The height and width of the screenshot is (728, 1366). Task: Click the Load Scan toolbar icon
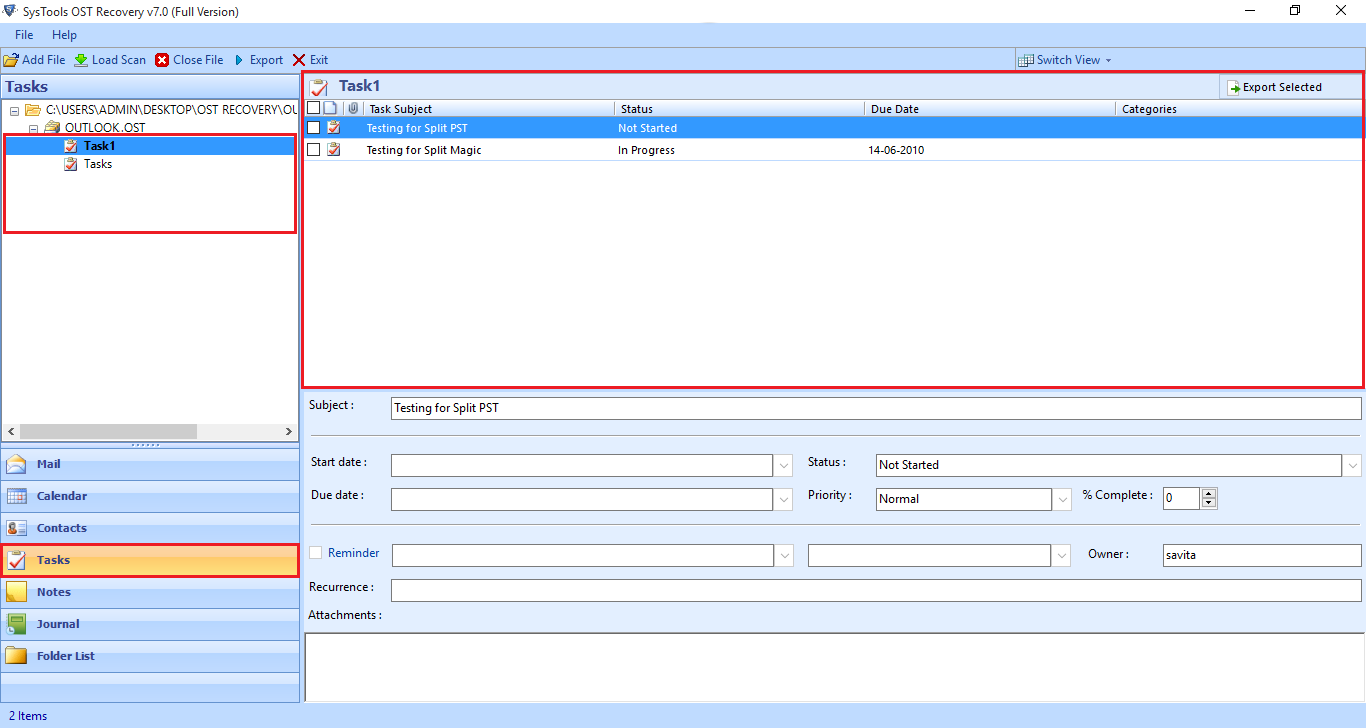tap(81, 60)
